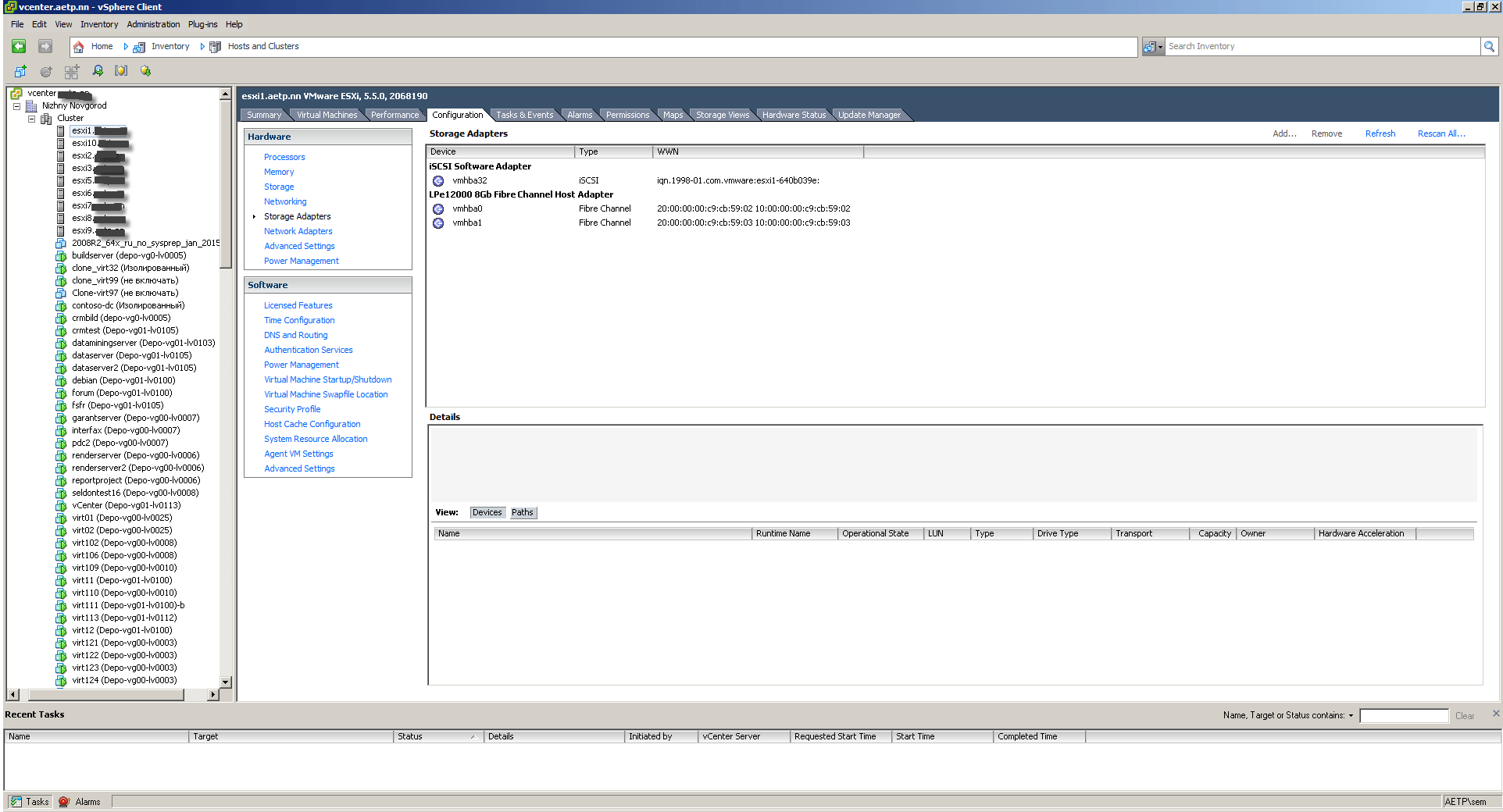Open the Name, Target or Status filter dropdown

(x=1351, y=716)
